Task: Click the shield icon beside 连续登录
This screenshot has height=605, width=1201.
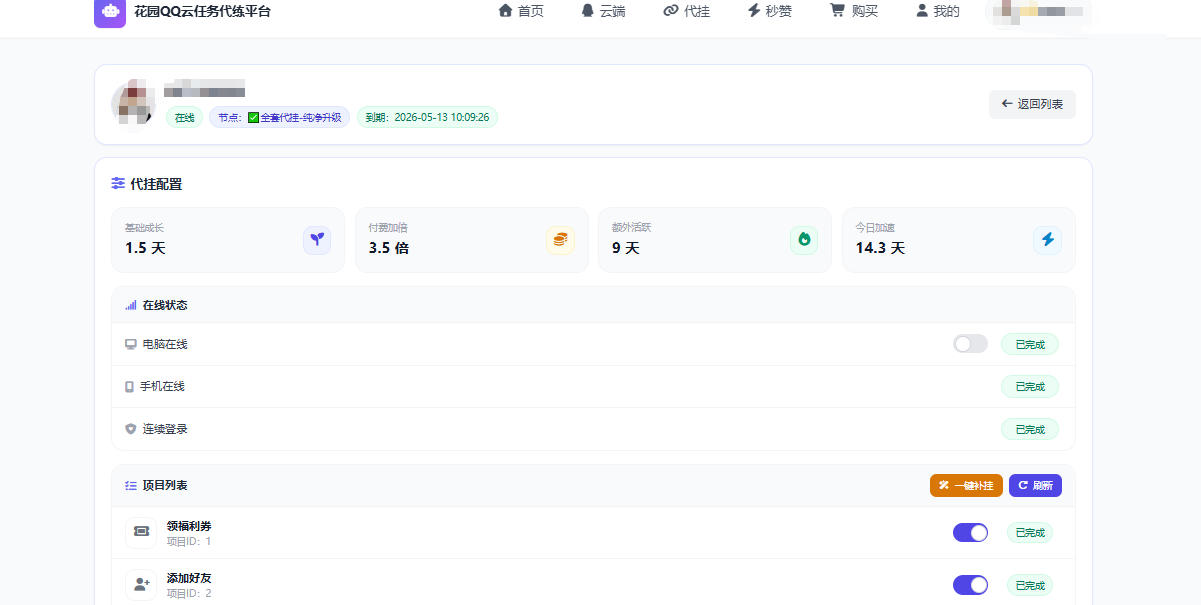Action: (x=130, y=428)
